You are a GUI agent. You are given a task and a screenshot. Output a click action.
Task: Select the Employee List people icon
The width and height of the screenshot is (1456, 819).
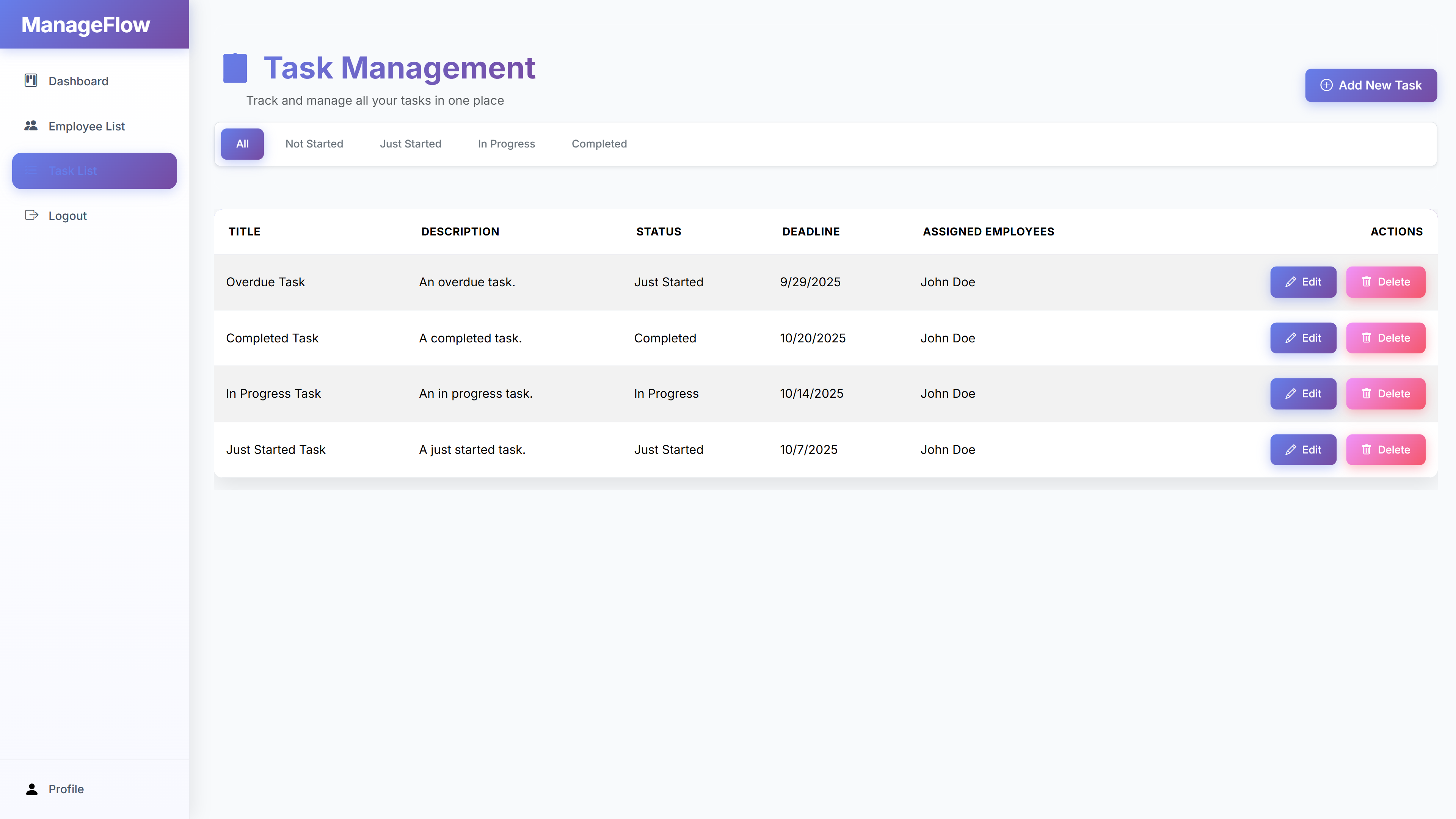(x=31, y=126)
